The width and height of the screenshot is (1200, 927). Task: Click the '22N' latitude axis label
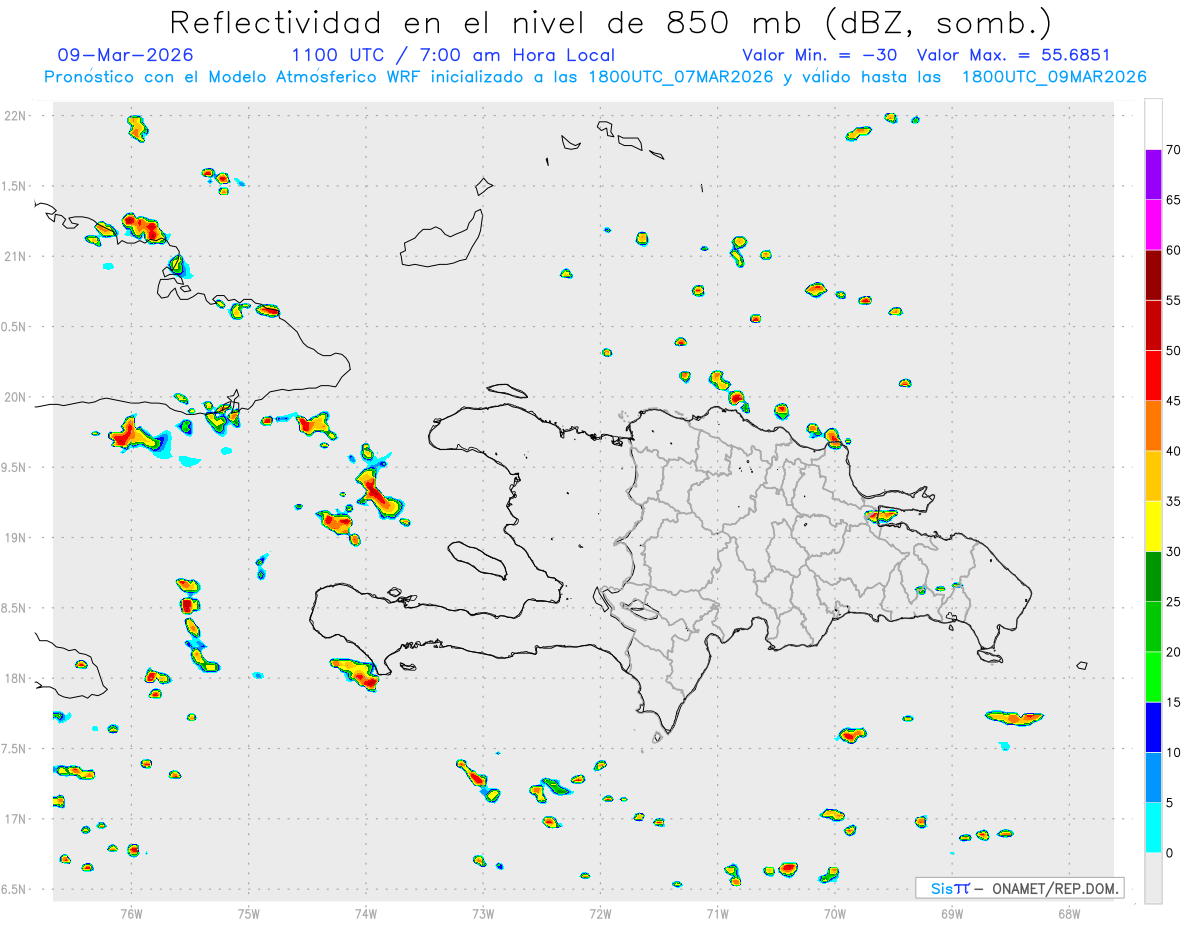(x=14, y=116)
